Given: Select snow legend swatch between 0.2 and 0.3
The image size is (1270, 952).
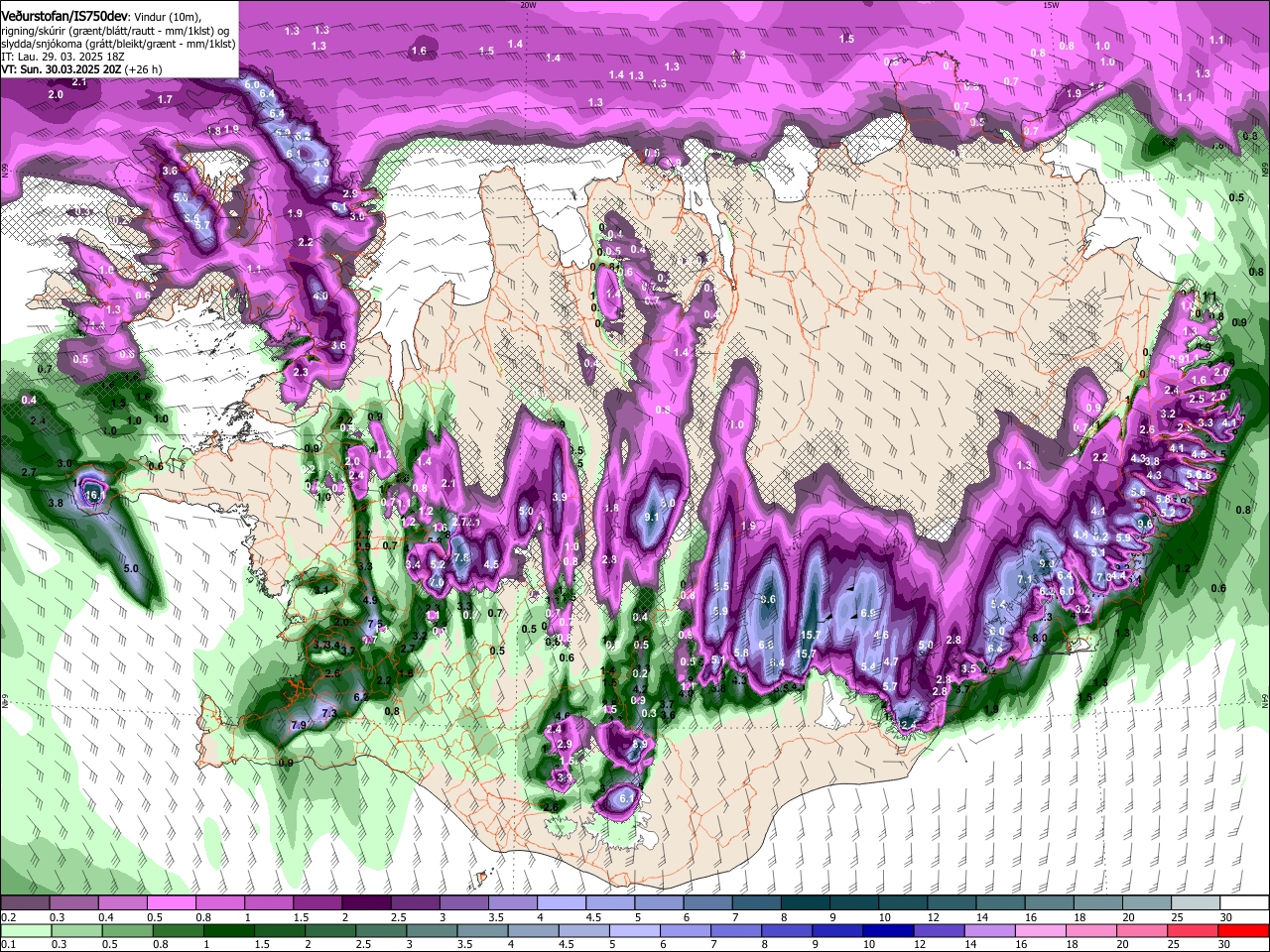Looking at the screenshot, I should (x=25, y=902).
